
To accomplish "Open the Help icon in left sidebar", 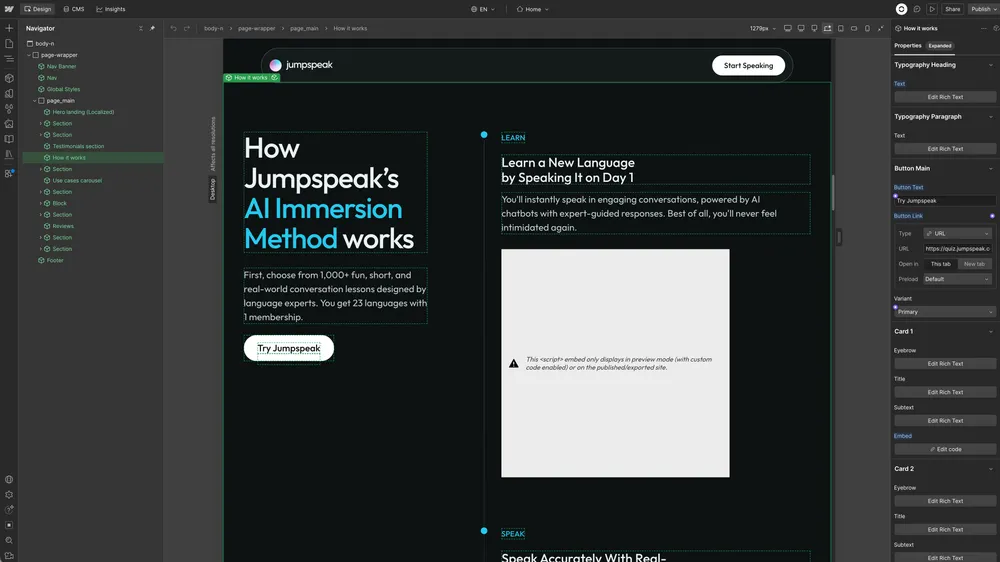I will (x=9, y=510).
